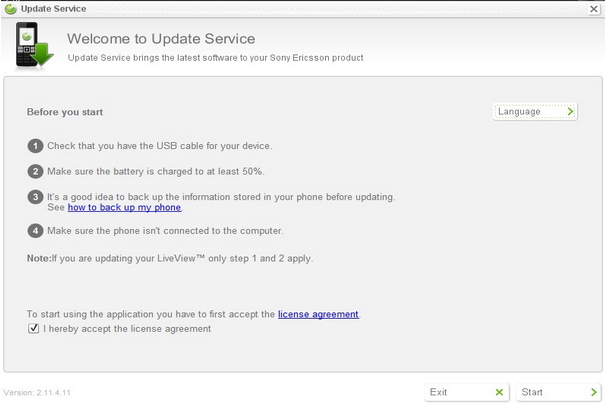Open the Language selection menu
Image resolution: width=605 pixels, height=404 pixels.
click(x=535, y=112)
